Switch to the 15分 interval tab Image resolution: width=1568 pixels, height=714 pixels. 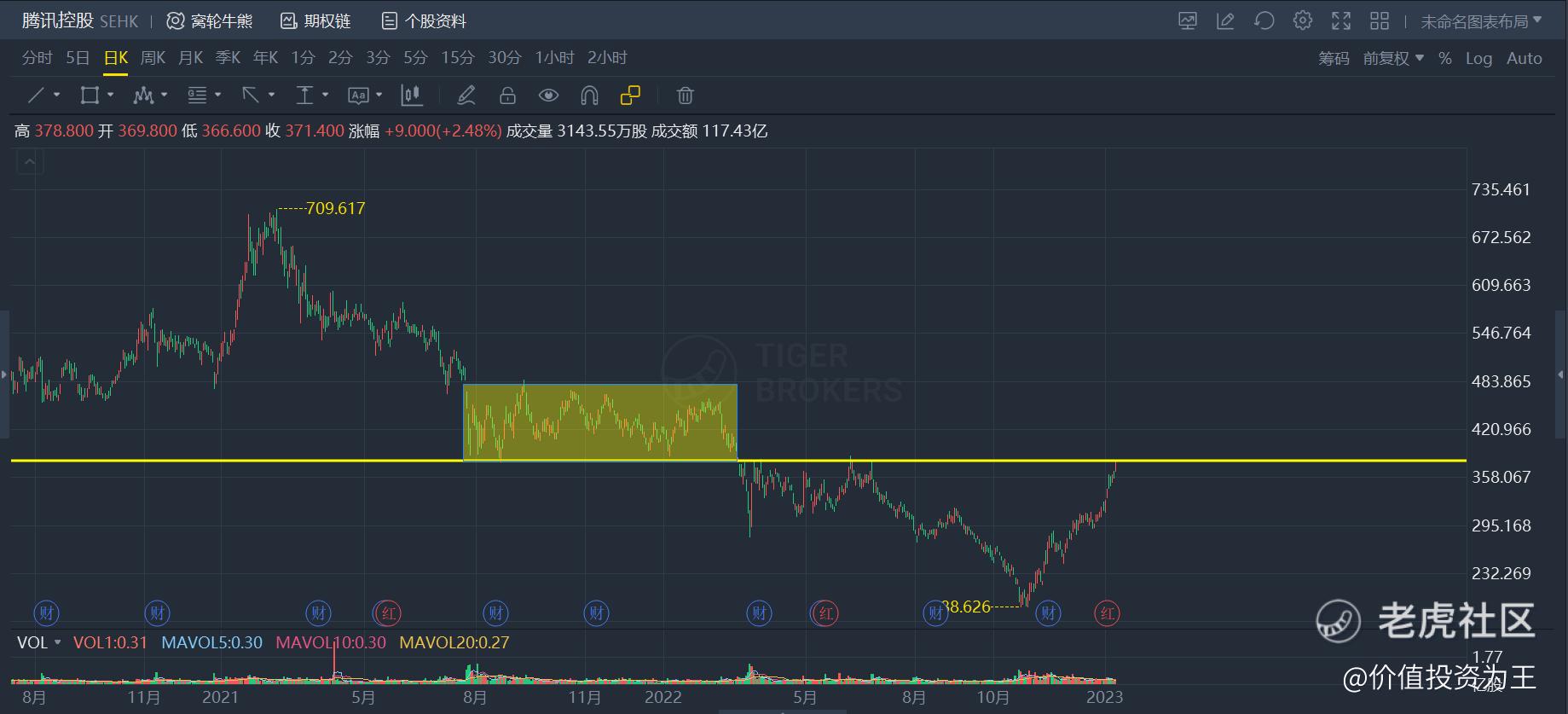click(457, 58)
